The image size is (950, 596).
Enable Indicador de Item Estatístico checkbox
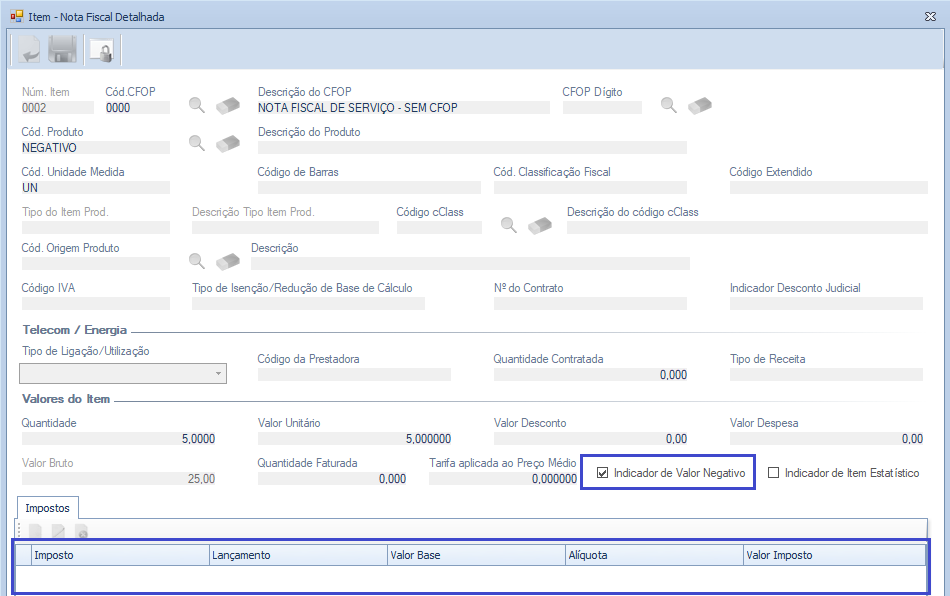click(x=773, y=473)
